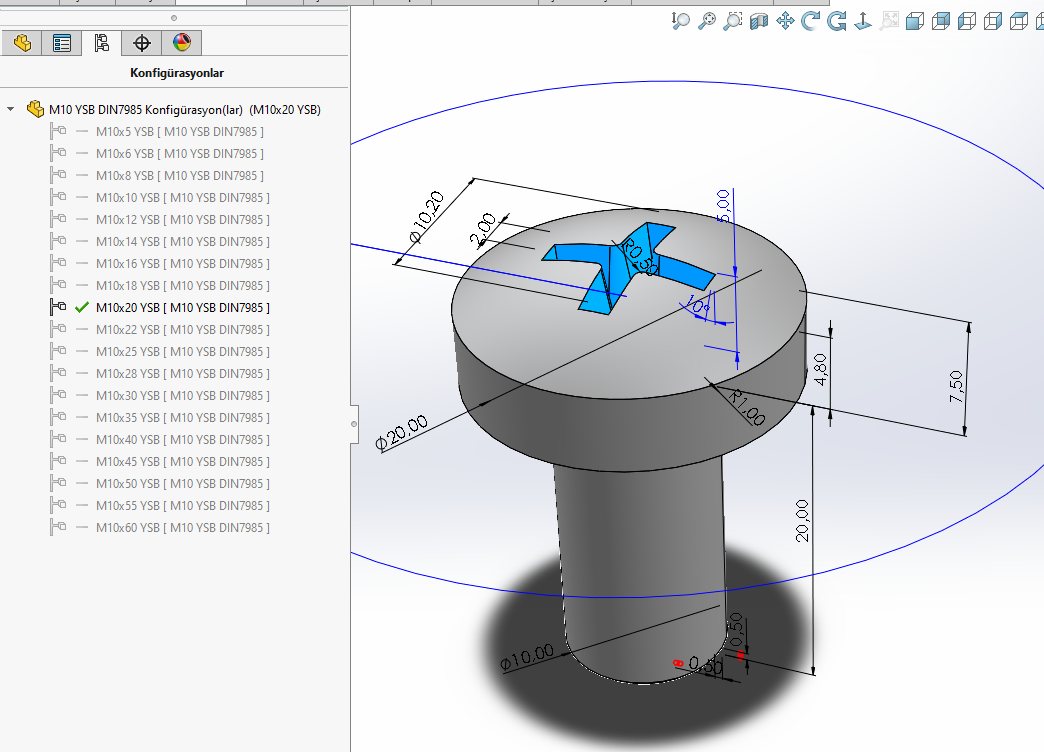Select the M10x5 YSB configuration
The image size is (1044, 752).
(125, 131)
